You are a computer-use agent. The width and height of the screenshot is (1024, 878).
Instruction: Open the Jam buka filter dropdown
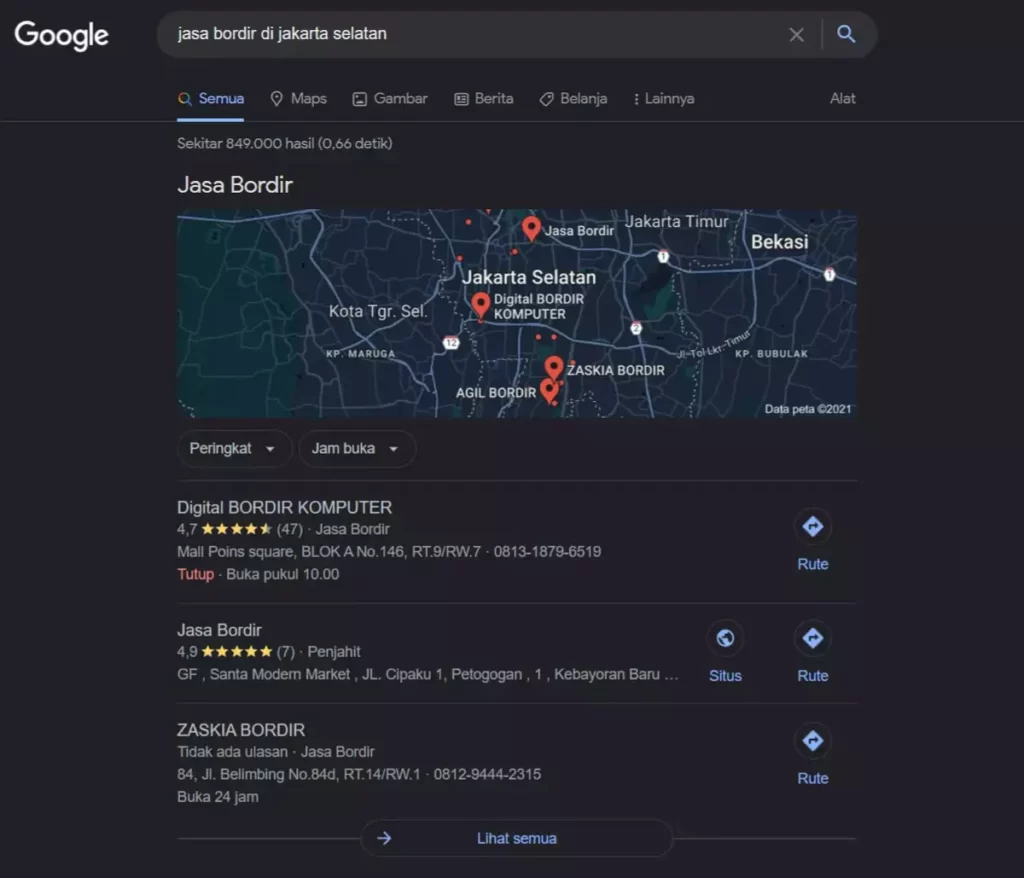click(x=357, y=449)
